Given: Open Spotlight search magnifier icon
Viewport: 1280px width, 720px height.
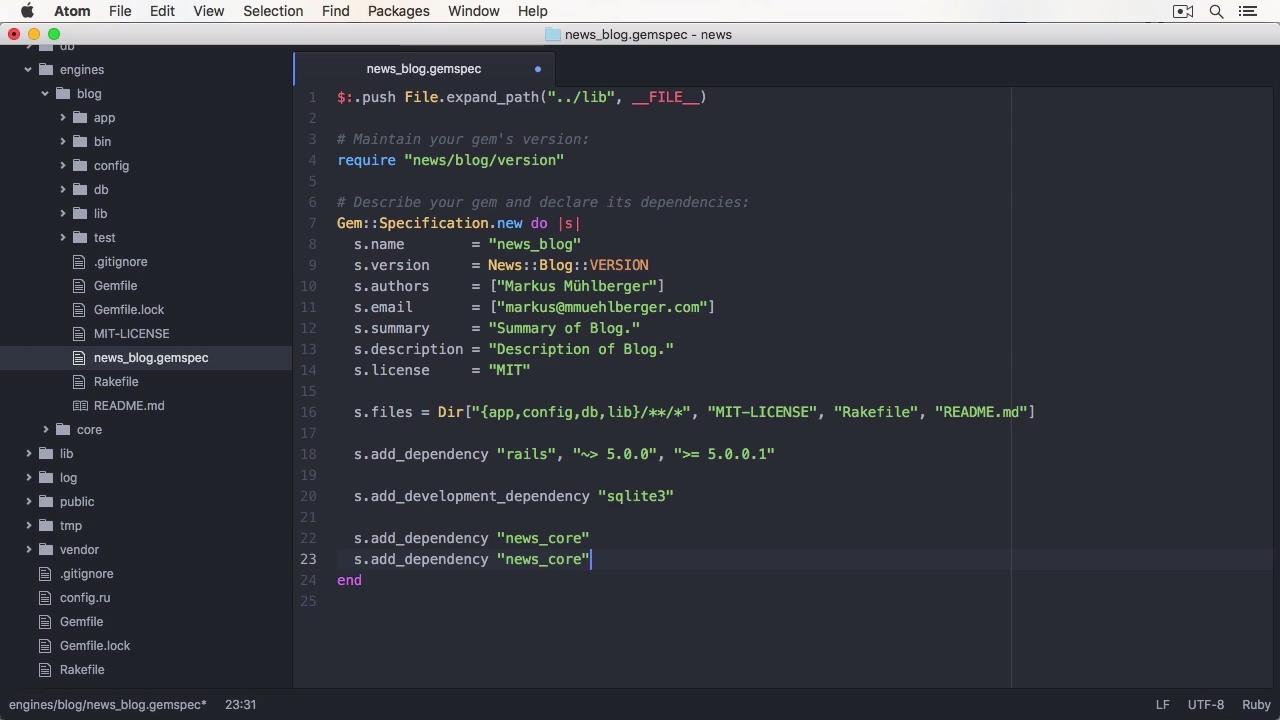Looking at the screenshot, I should [1216, 11].
